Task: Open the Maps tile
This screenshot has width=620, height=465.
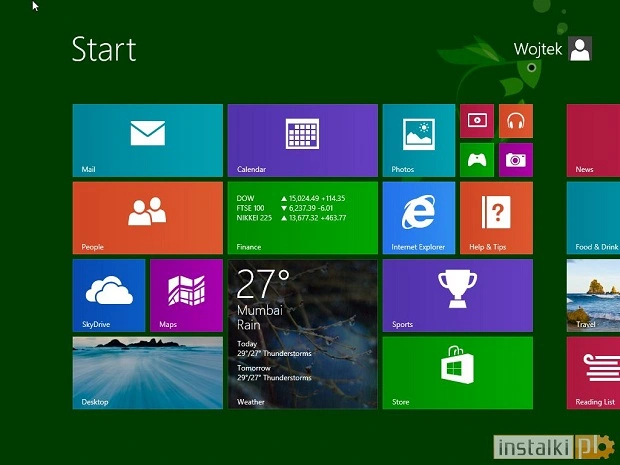Action: [187, 295]
